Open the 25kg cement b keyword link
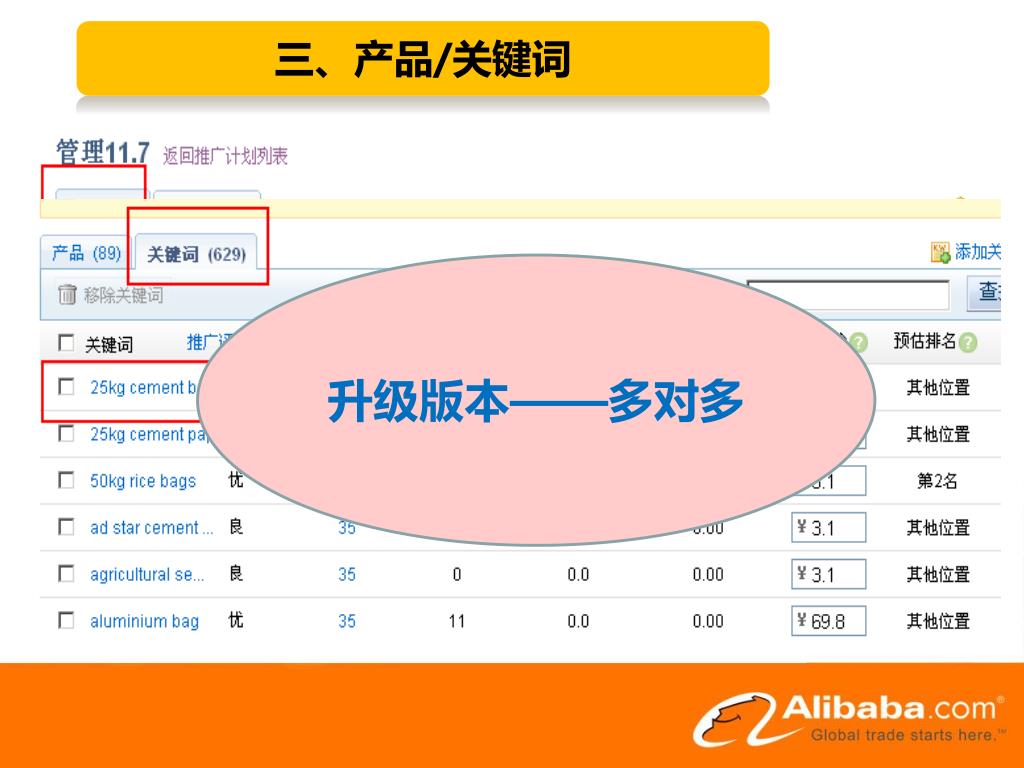Screen dimensions: 1024x768 click(x=144, y=387)
